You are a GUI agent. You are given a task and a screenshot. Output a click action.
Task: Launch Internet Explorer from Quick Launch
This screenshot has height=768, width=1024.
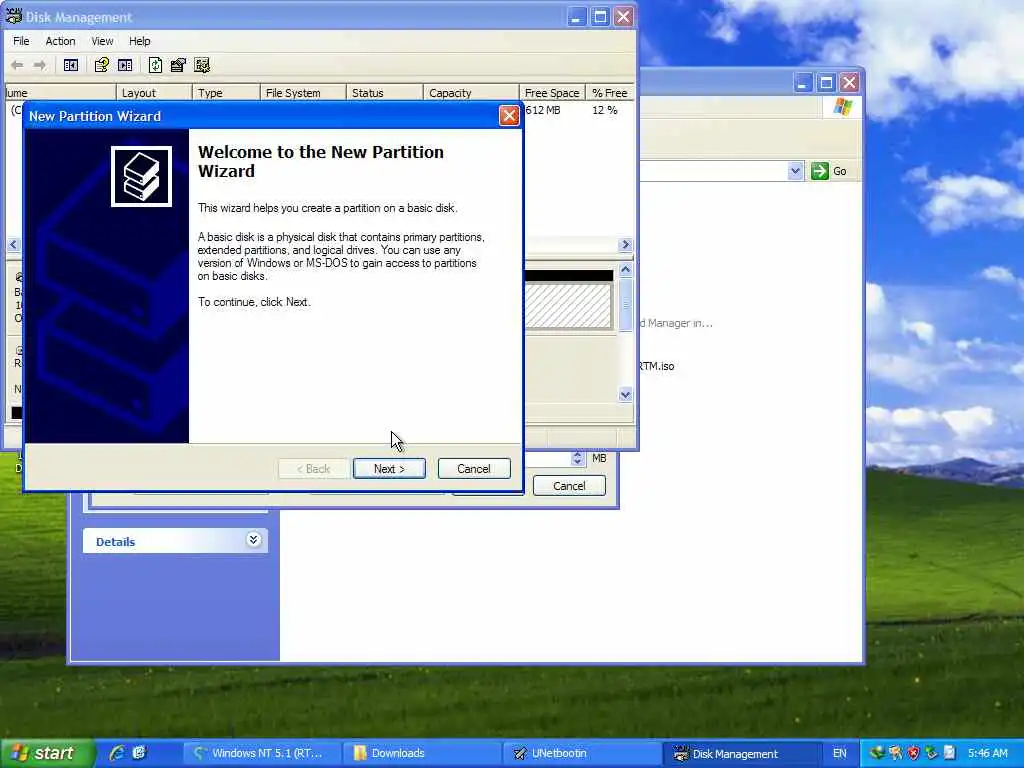coord(118,753)
